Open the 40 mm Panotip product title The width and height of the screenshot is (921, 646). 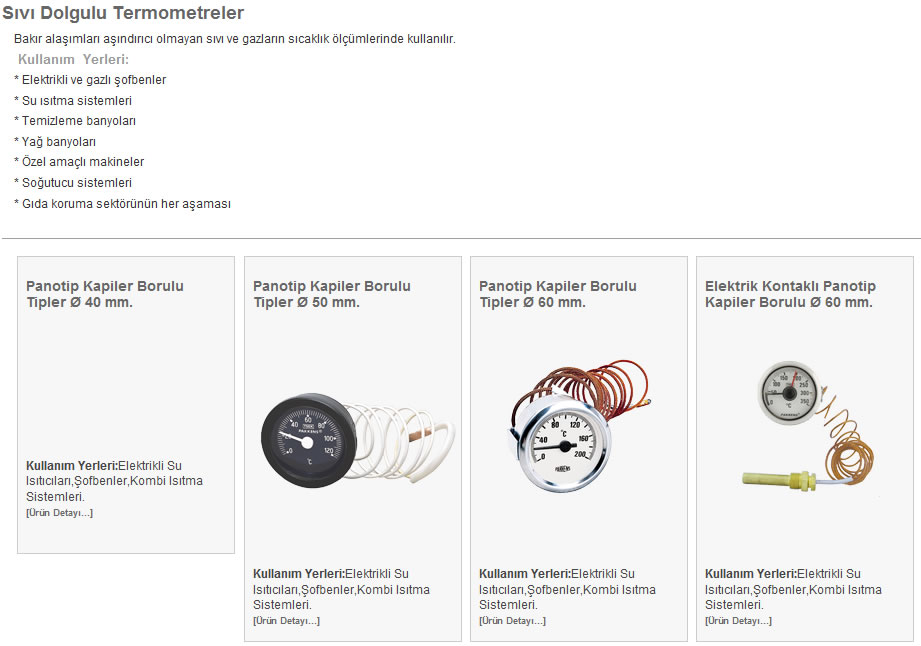click(x=105, y=294)
